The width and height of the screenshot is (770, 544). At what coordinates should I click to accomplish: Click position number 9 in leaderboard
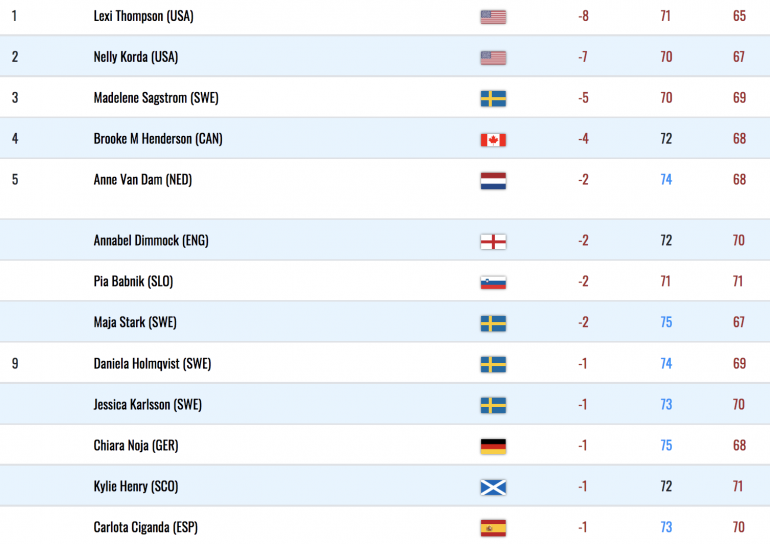tap(15, 363)
